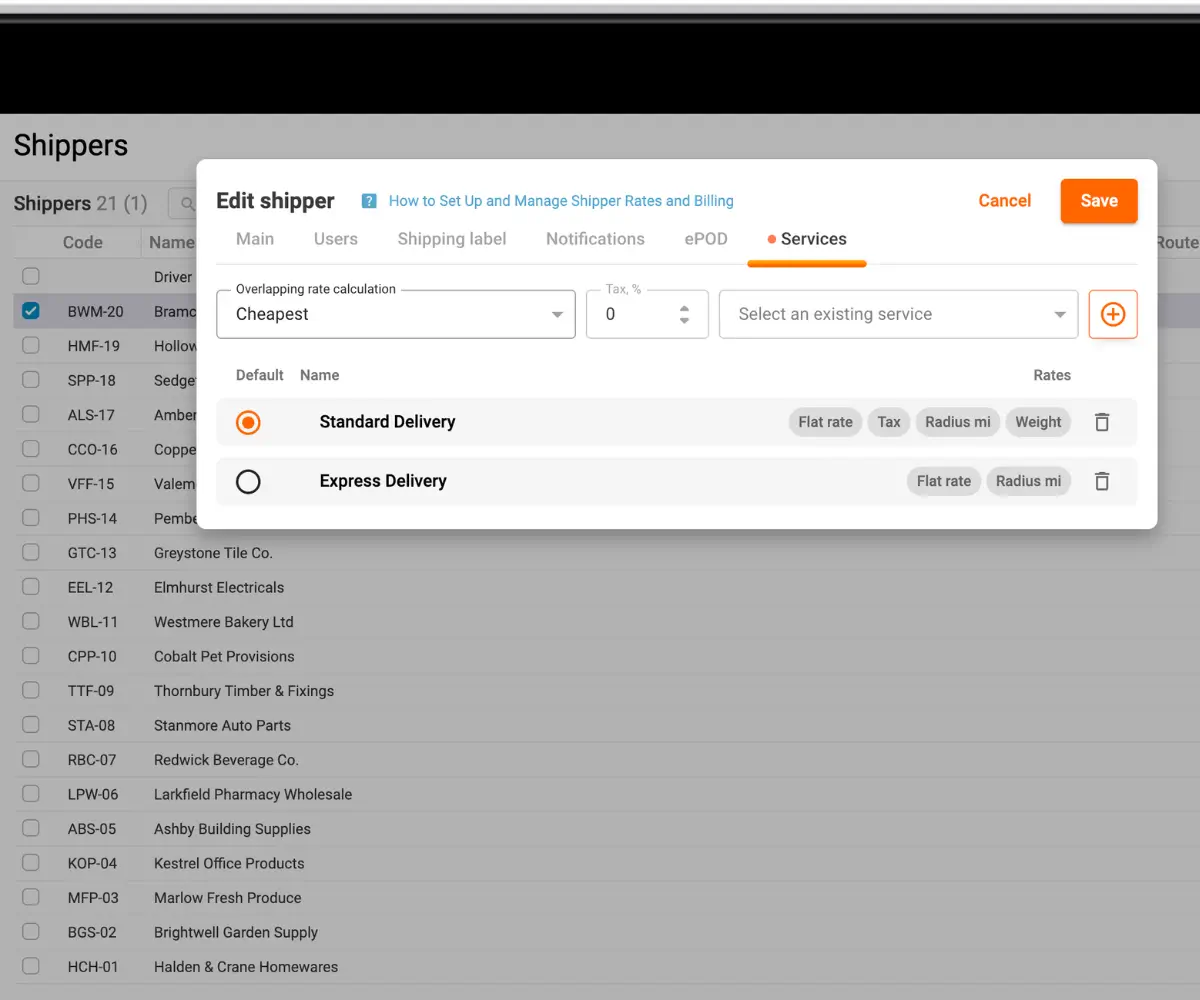The image size is (1200, 1000).
Task: Click the Weight tag on Standard Delivery
Action: click(1038, 422)
